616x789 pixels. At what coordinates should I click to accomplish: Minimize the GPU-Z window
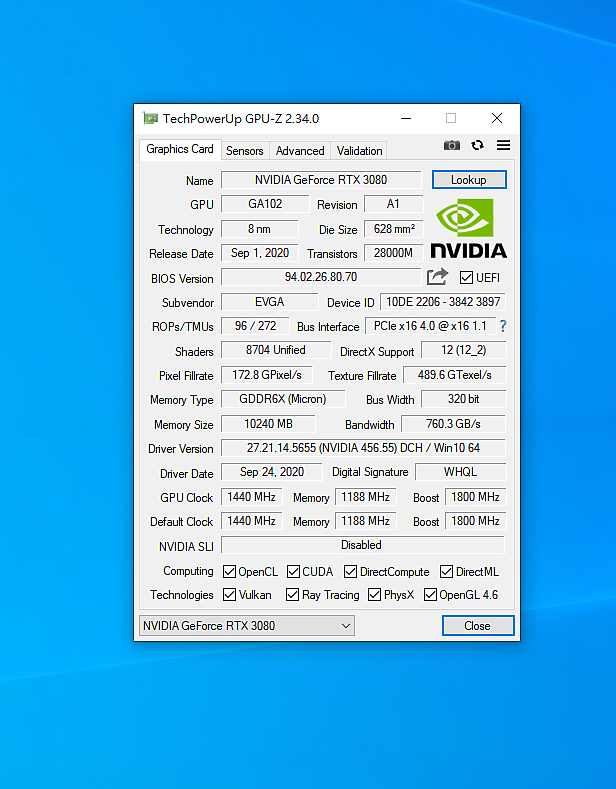(406, 118)
